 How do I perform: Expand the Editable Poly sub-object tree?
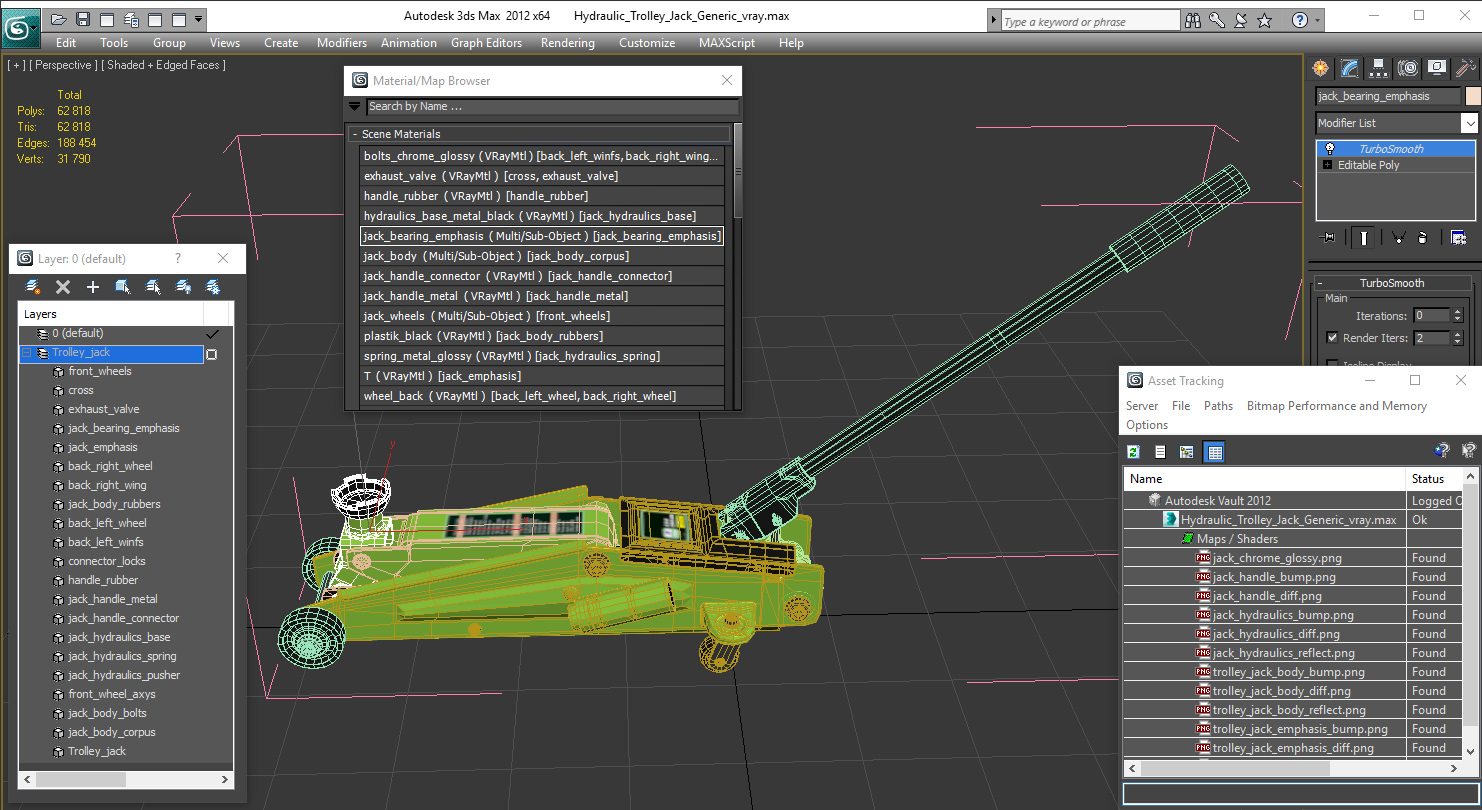coord(1328,165)
